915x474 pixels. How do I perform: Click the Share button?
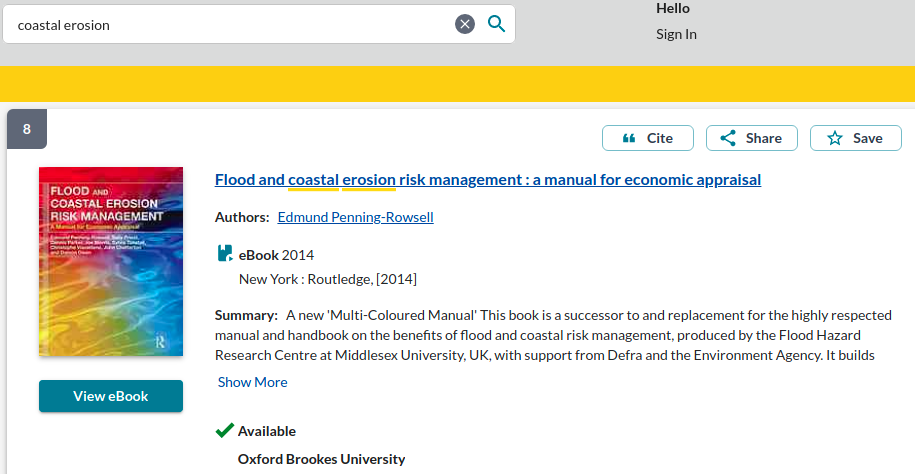[752, 138]
